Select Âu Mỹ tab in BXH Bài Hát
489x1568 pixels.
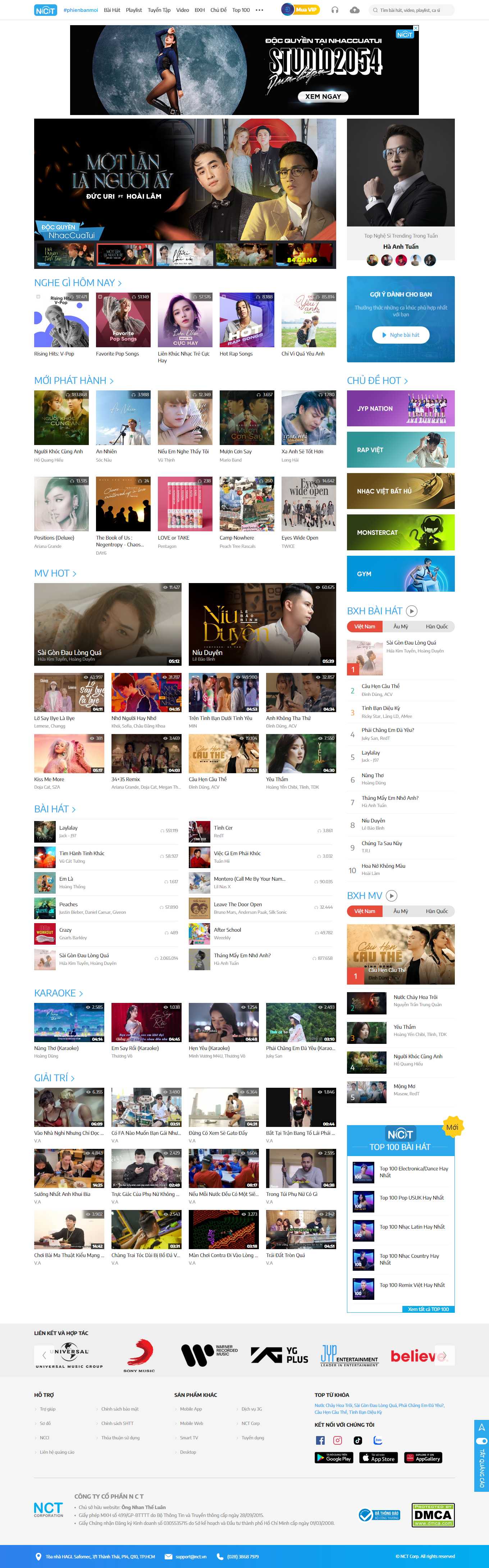[400, 626]
